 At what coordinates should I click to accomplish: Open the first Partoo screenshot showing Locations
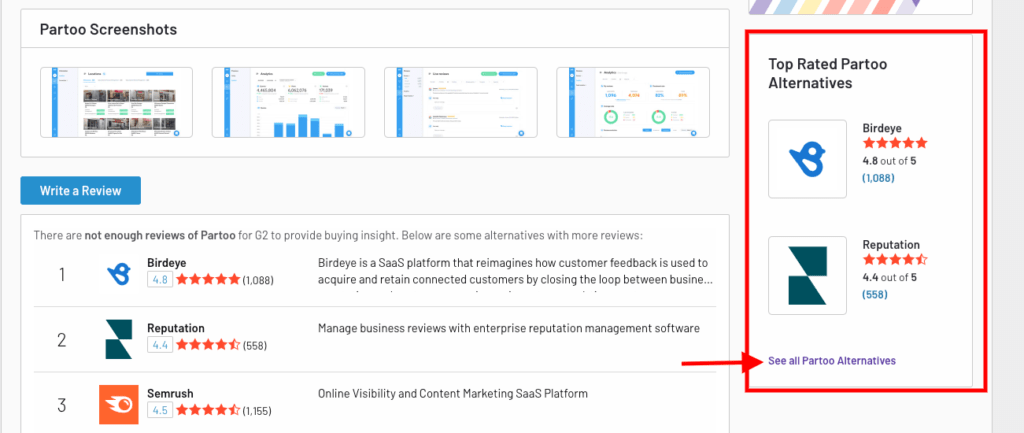point(116,103)
